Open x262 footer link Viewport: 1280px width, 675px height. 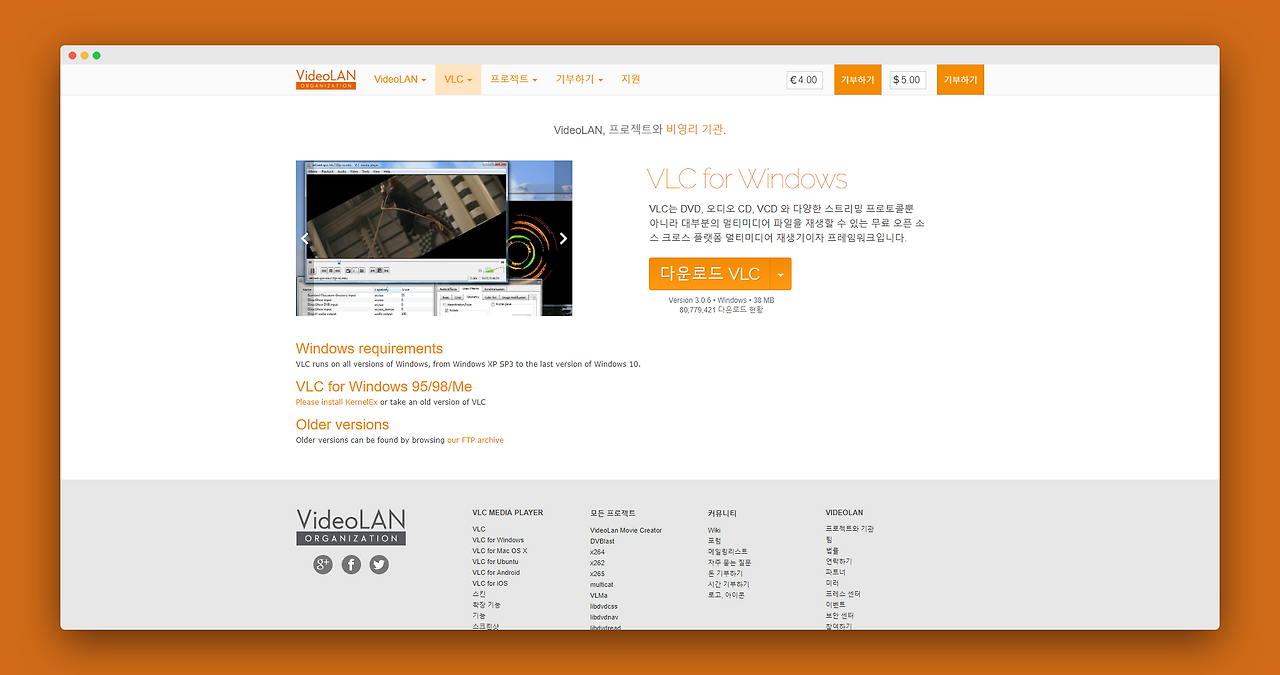click(597, 563)
